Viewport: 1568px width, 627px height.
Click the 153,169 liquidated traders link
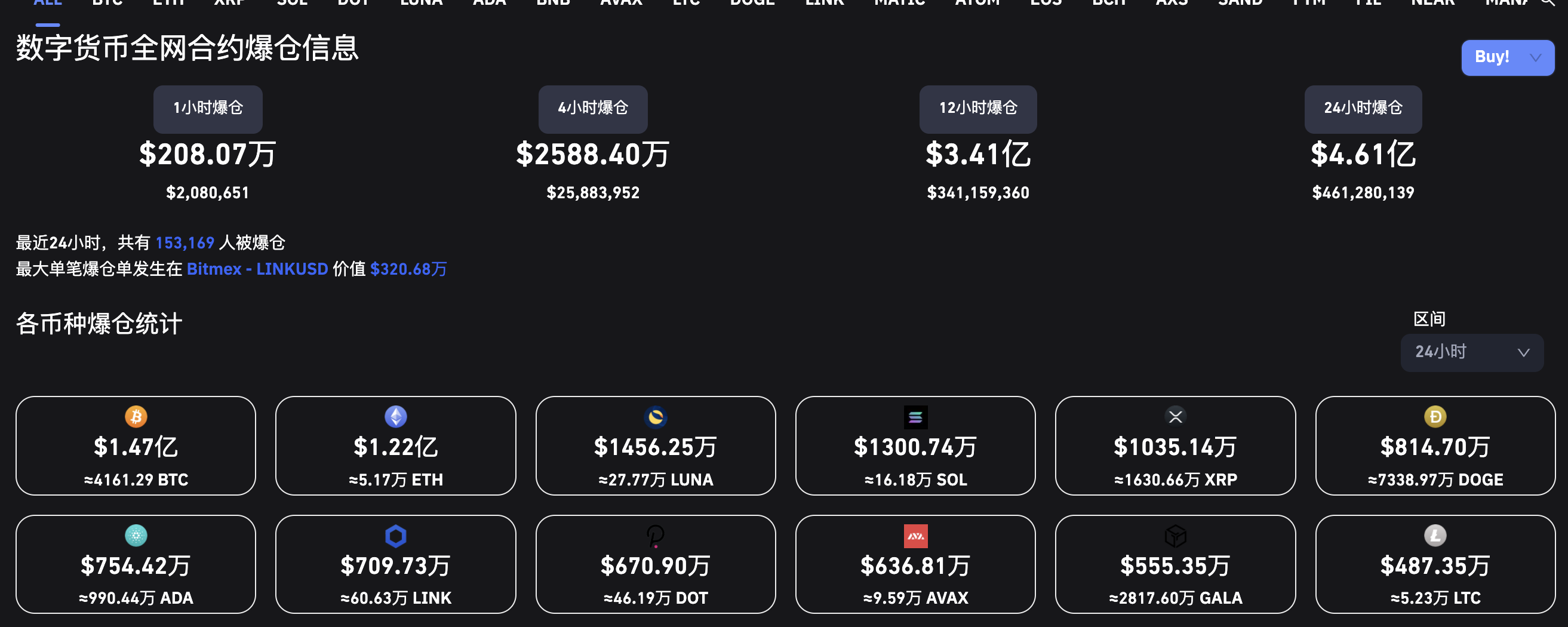pos(185,243)
